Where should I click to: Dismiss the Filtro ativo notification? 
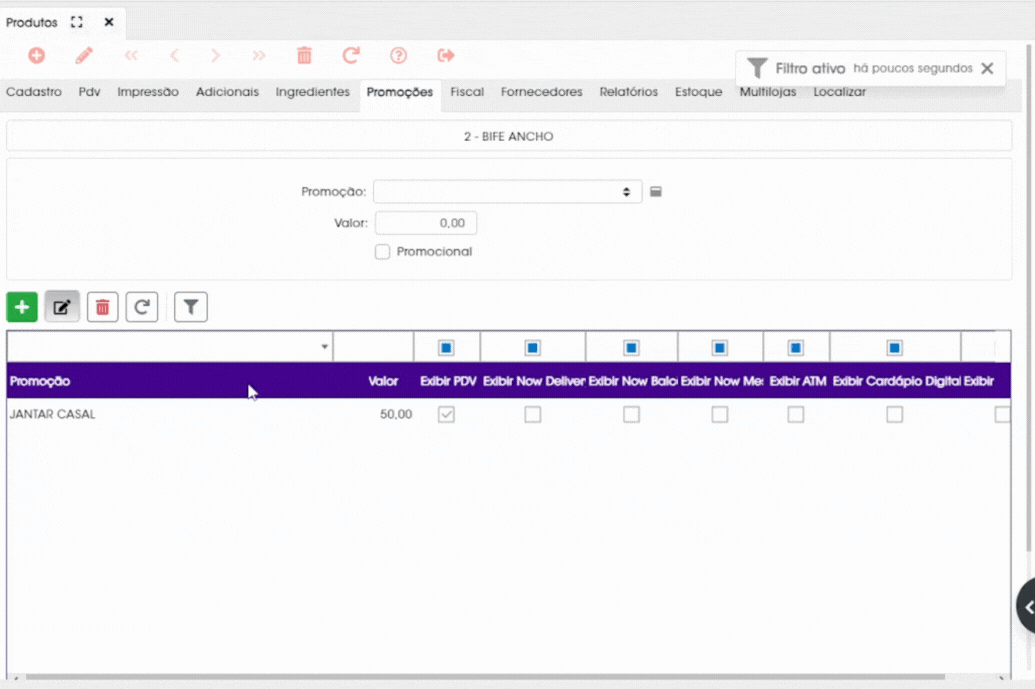(987, 68)
